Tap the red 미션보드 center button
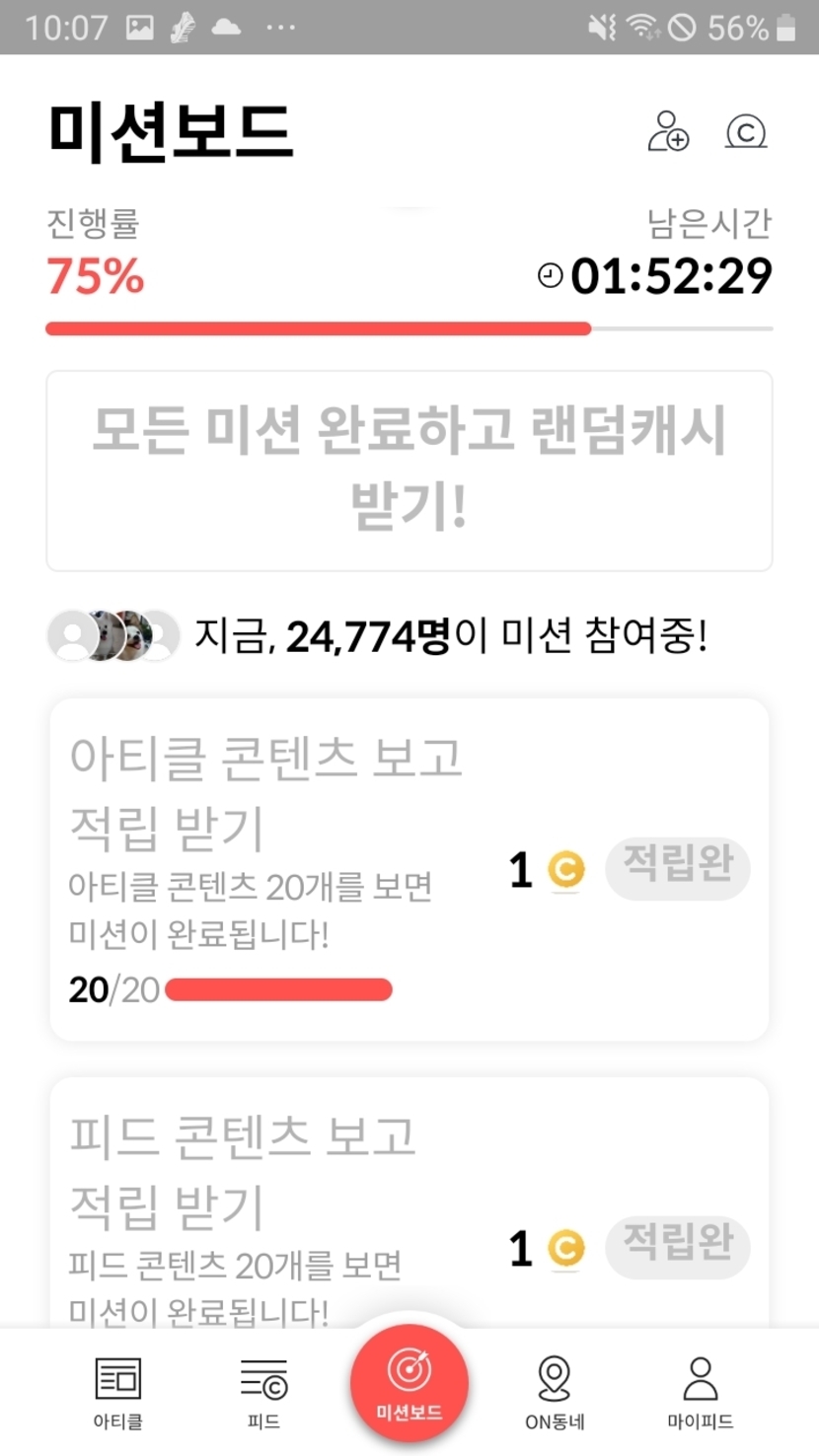Screen dimensions: 819x1456 (409, 1383)
